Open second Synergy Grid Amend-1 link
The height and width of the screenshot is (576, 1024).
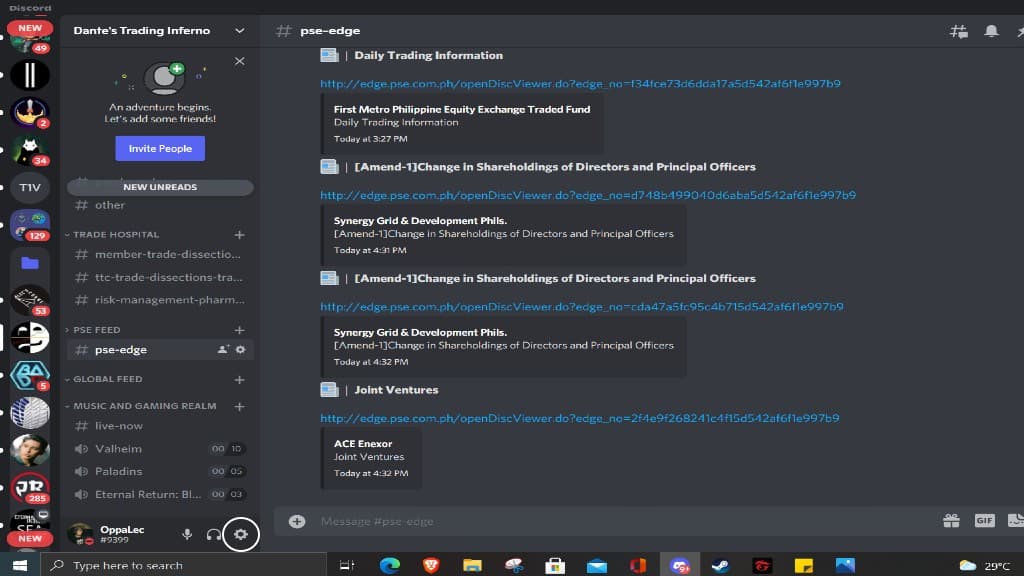581,306
